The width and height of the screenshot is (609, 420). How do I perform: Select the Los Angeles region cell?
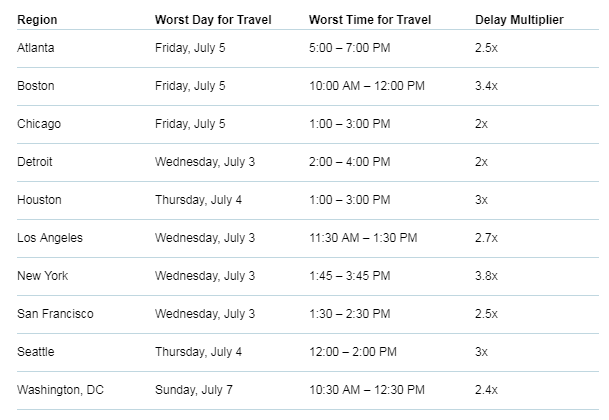pos(50,238)
